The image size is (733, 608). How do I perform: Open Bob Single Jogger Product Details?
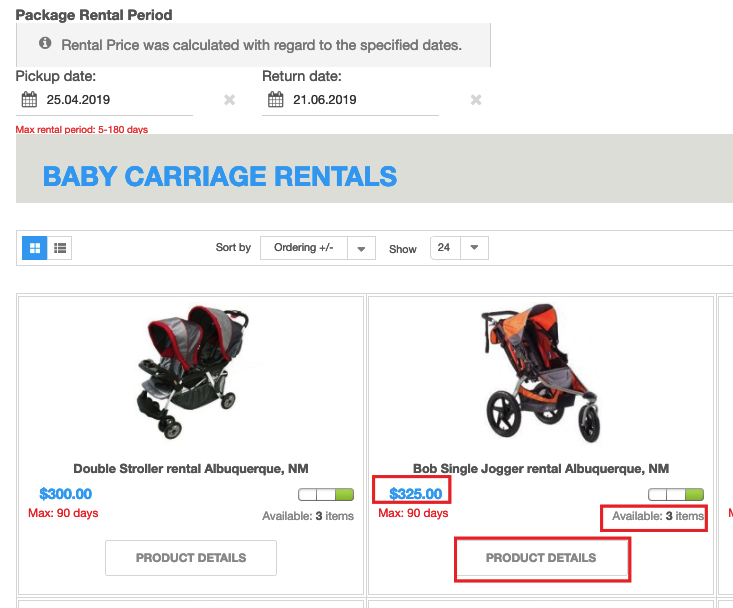541,558
